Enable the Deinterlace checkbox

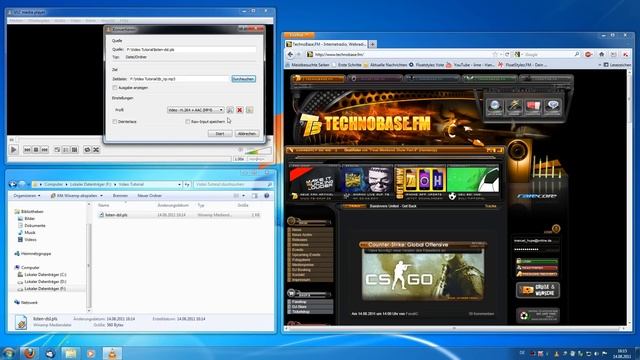tap(115, 122)
